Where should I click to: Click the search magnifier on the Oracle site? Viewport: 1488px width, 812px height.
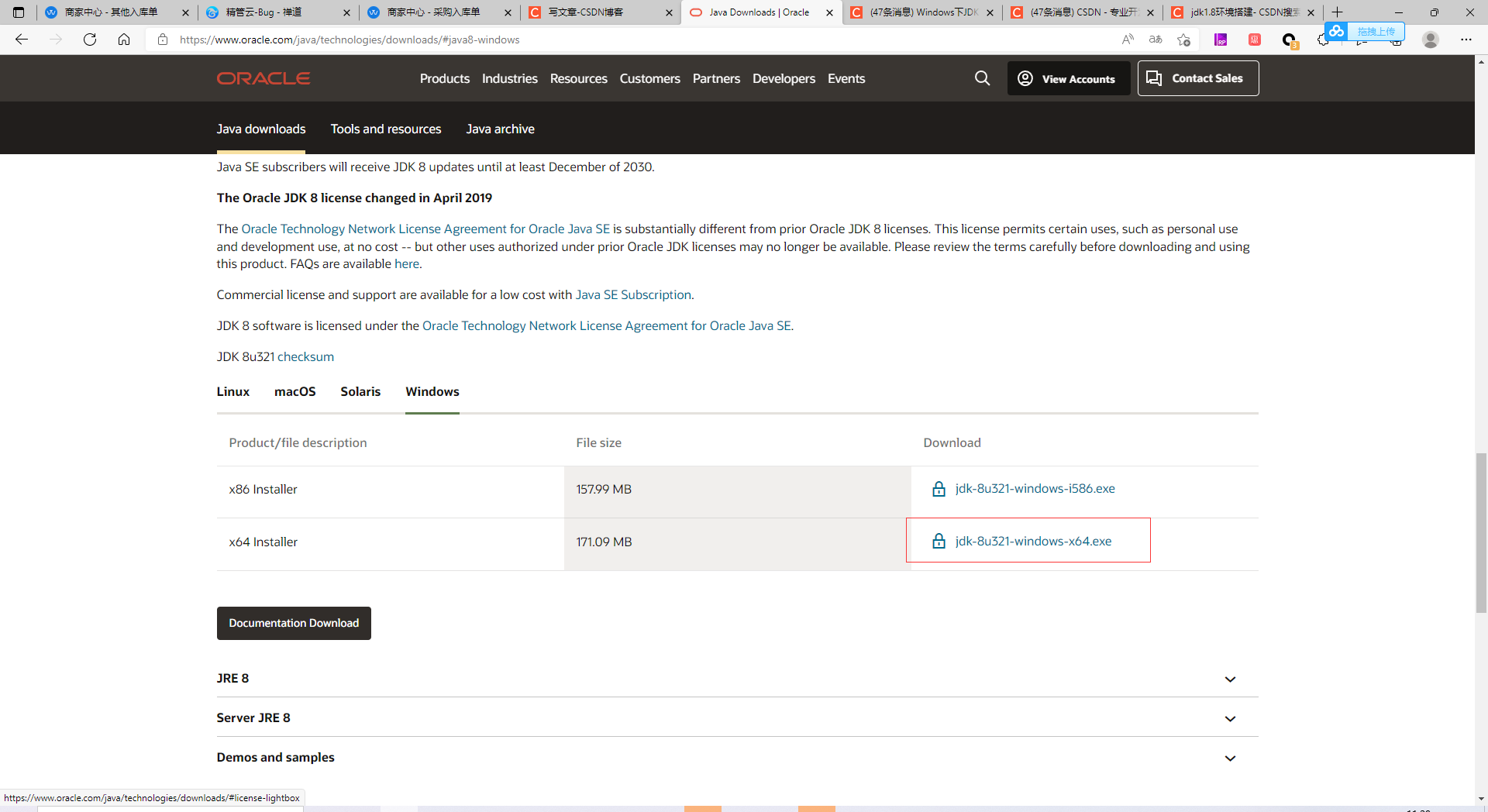tap(982, 78)
